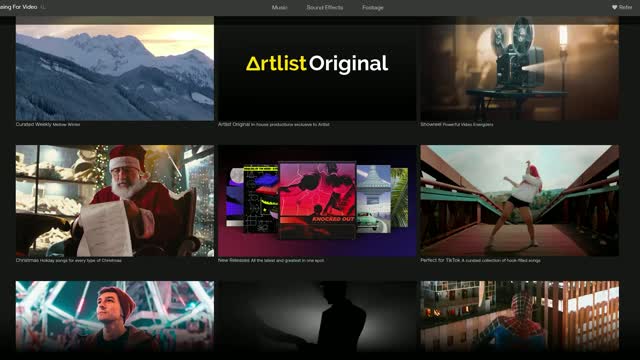Screen dimensions: 640x360
Task: Click the Showreel caption text
Action: (x=457, y=124)
